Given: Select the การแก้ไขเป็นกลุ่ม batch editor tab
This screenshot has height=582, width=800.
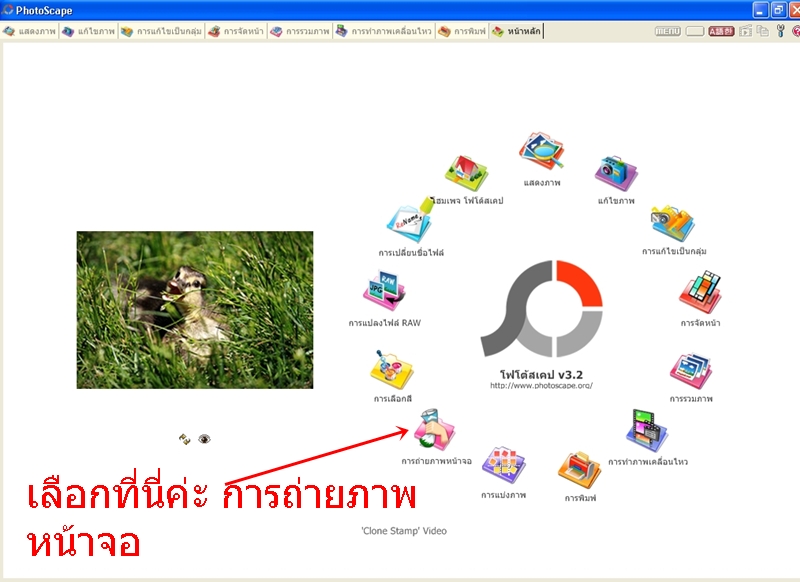Looking at the screenshot, I should (x=161, y=31).
